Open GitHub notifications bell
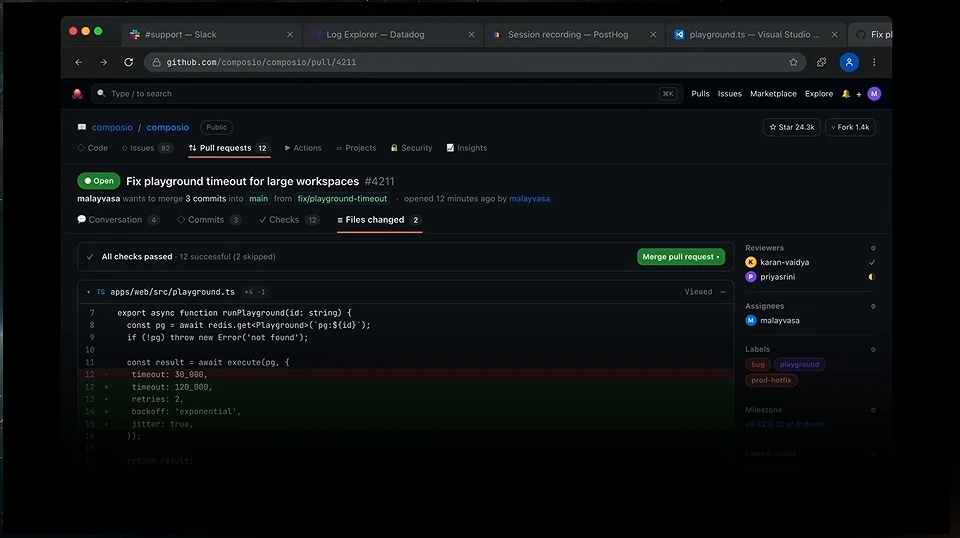This screenshot has width=960, height=538. [x=846, y=94]
